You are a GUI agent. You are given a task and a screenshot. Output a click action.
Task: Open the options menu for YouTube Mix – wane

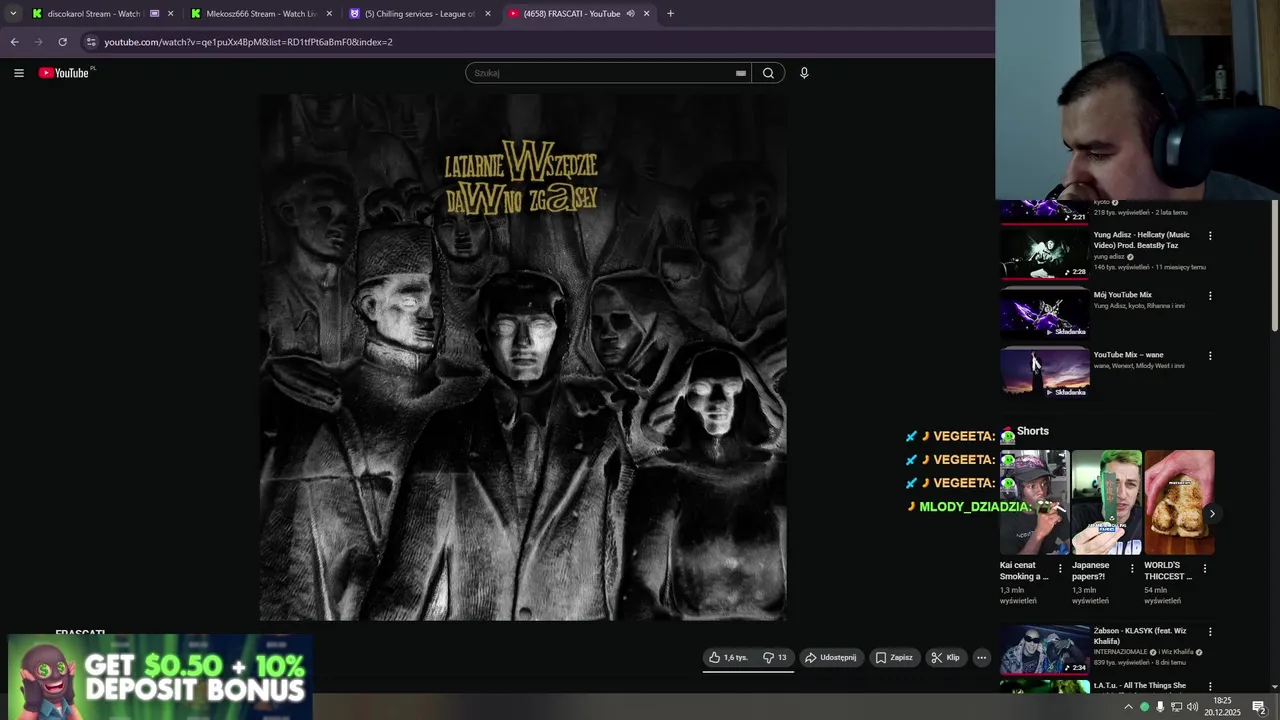1210,356
